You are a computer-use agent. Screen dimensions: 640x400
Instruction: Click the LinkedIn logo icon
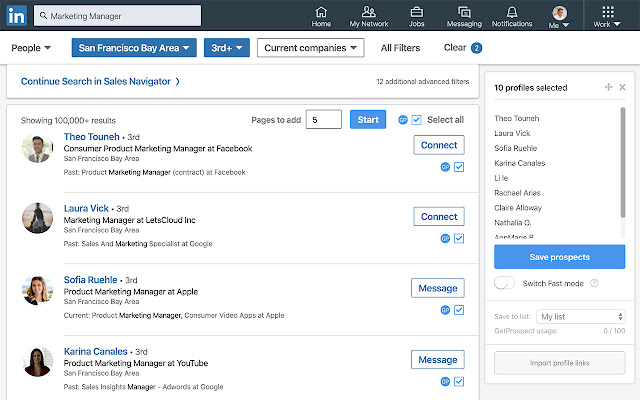tap(17, 16)
